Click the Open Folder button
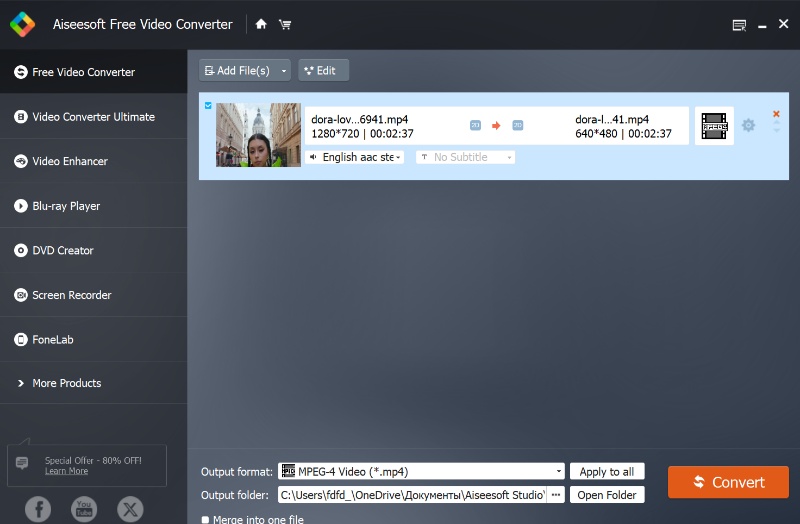Viewport: 800px width, 524px height. (607, 495)
